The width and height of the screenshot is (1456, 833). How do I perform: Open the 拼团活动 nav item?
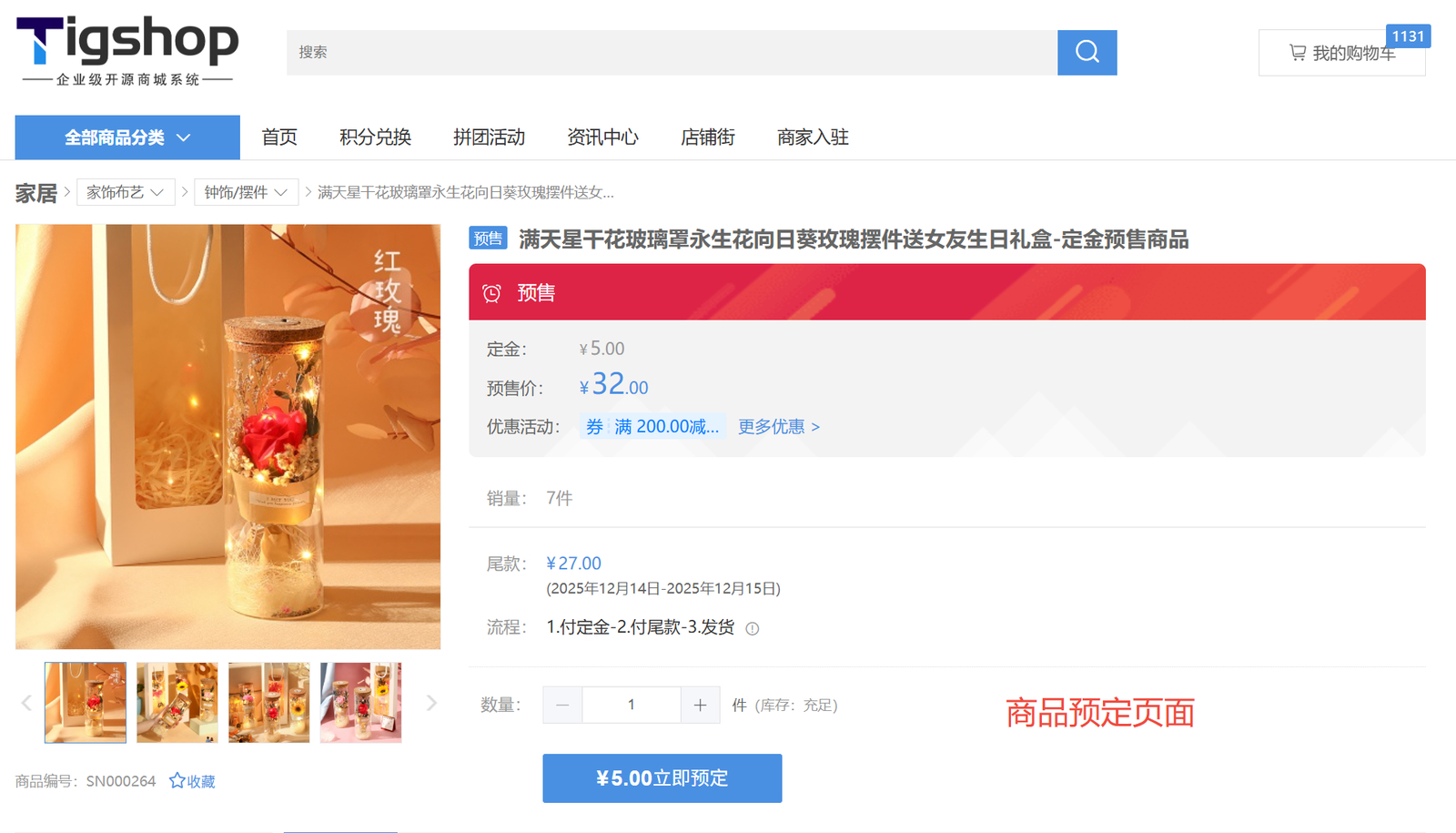489,137
